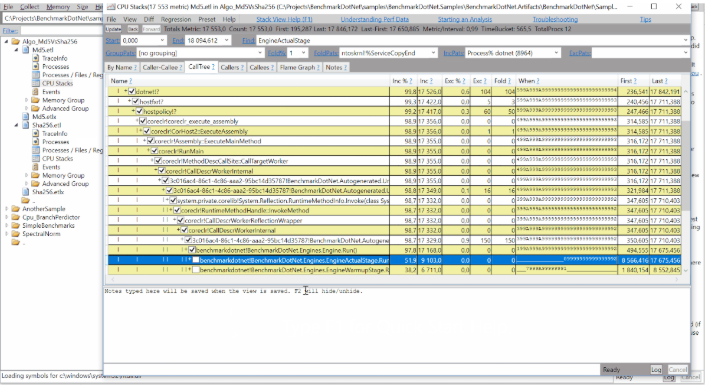Click the CPU Stacks window title icon
The height and width of the screenshot is (386, 707).
(x=110, y=7)
